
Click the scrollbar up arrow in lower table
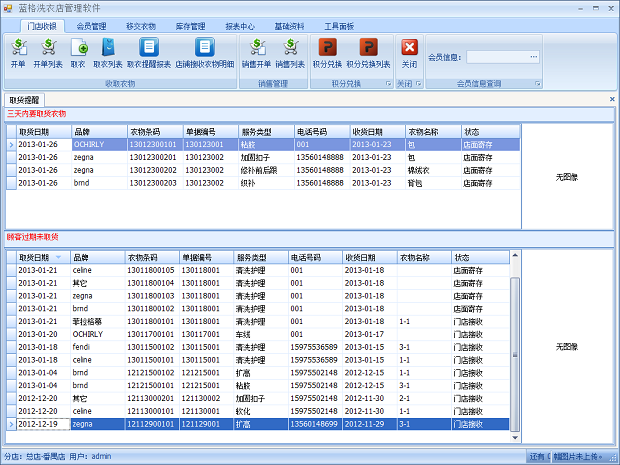515,255
